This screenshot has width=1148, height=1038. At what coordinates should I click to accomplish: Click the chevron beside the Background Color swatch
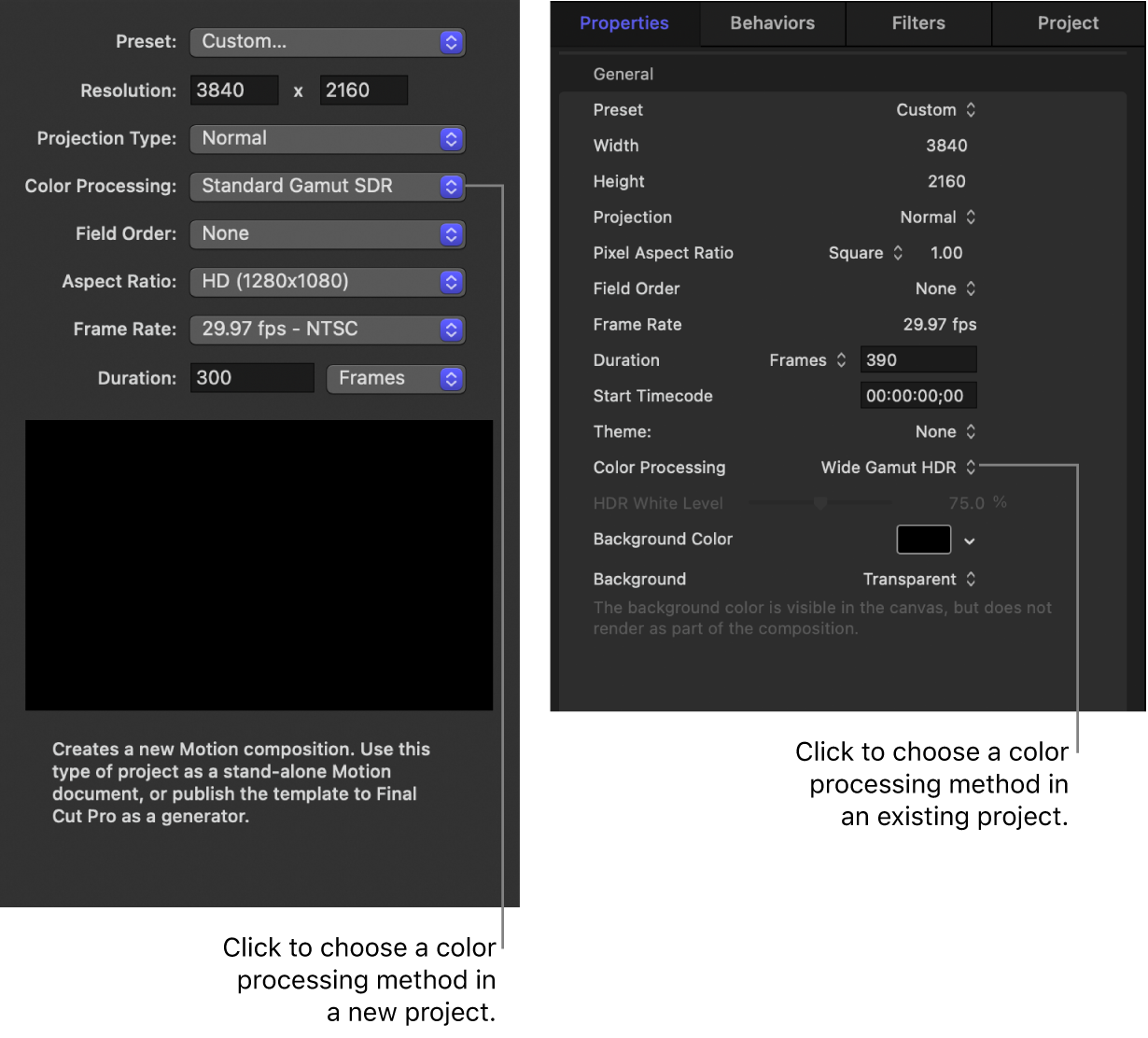pos(969,540)
